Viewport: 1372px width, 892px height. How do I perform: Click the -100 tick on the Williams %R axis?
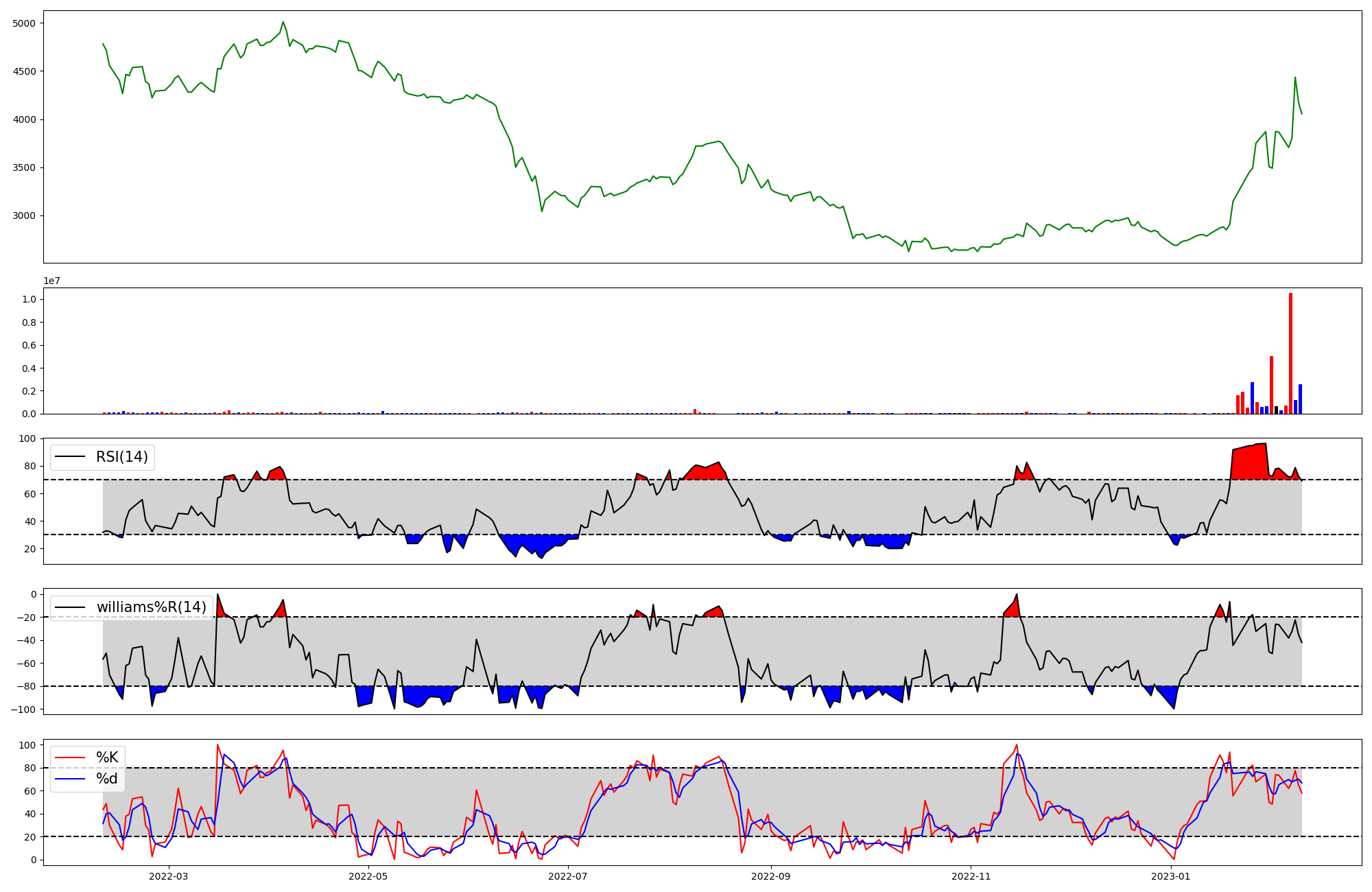pyautogui.click(x=24, y=709)
